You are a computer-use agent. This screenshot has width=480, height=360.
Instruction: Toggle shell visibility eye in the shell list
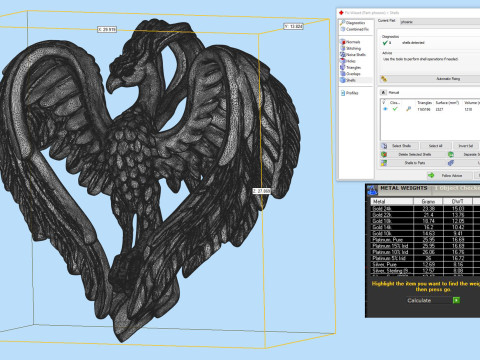[385, 109]
